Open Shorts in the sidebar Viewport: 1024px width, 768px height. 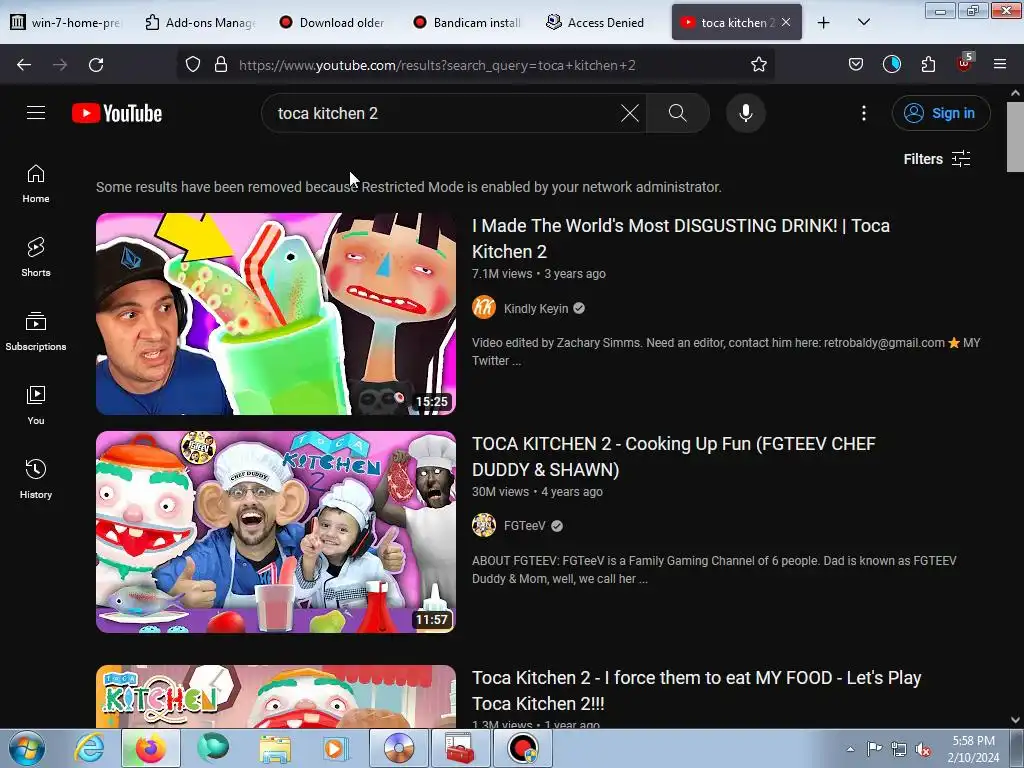tap(36, 257)
